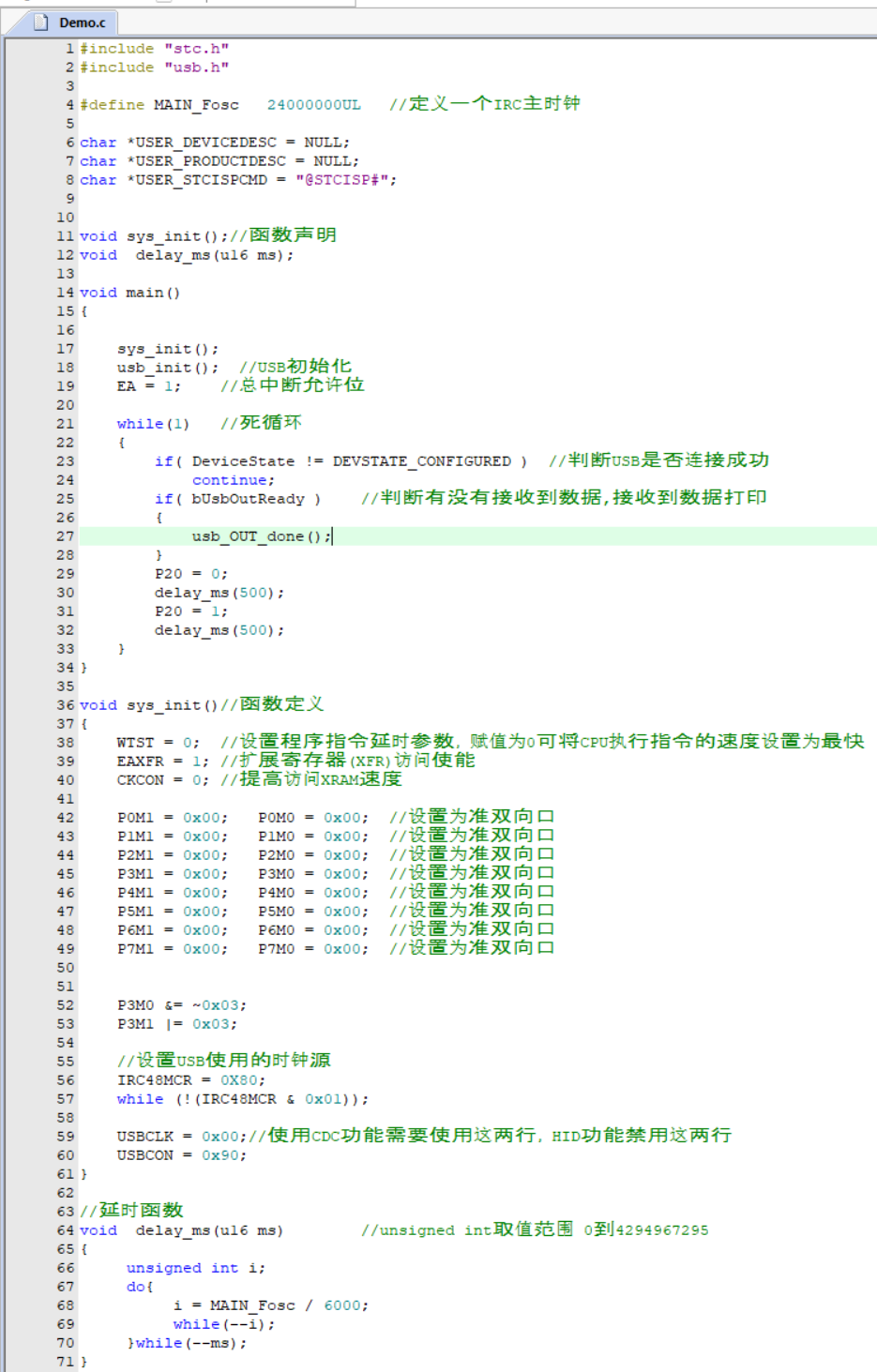Click line number 27 in the gutter
877x1372 pixels.
tap(65, 536)
